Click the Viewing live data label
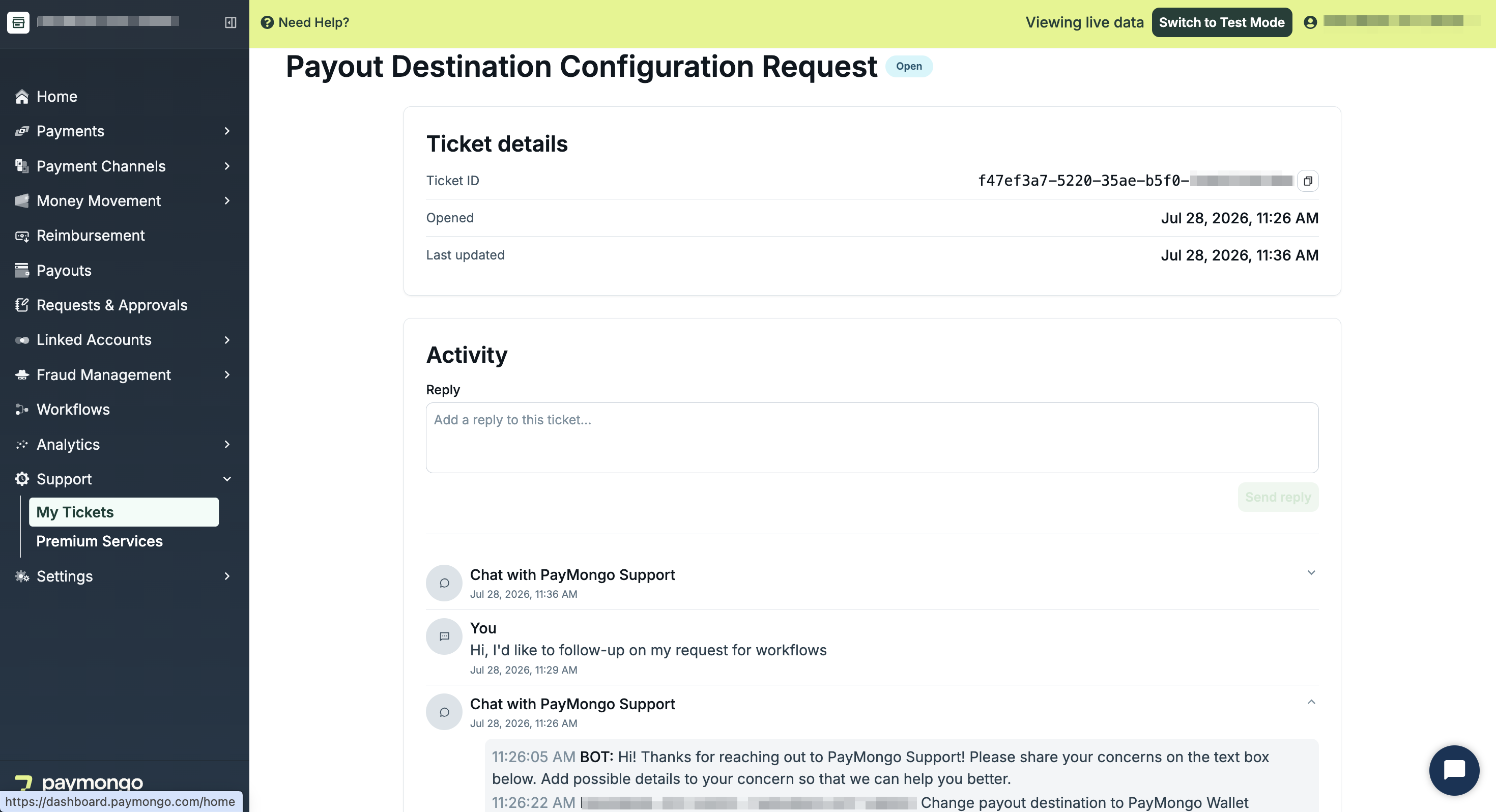Viewport: 1496px width, 812px height. pos(1085,23)
